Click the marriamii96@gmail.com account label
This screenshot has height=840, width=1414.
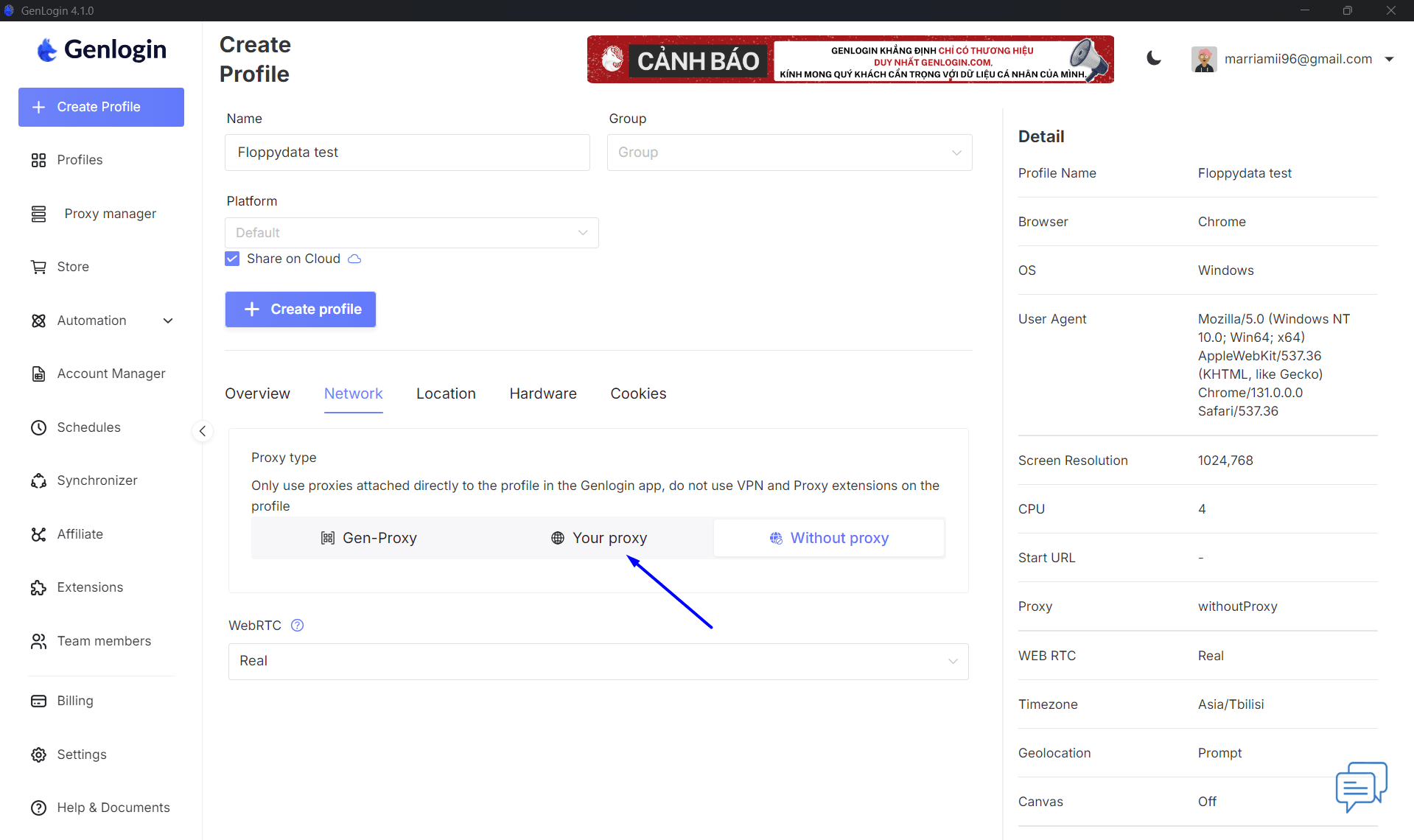click(1298, 59)
